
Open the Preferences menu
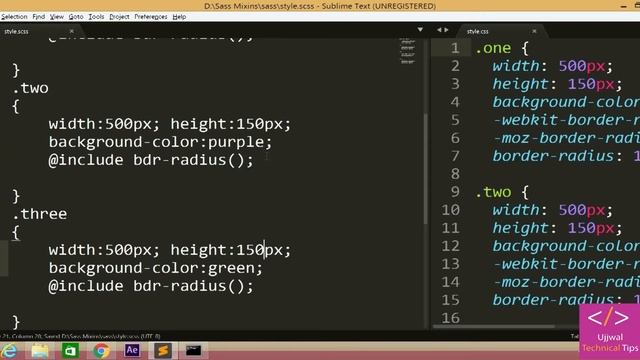(x=151, y=17)
